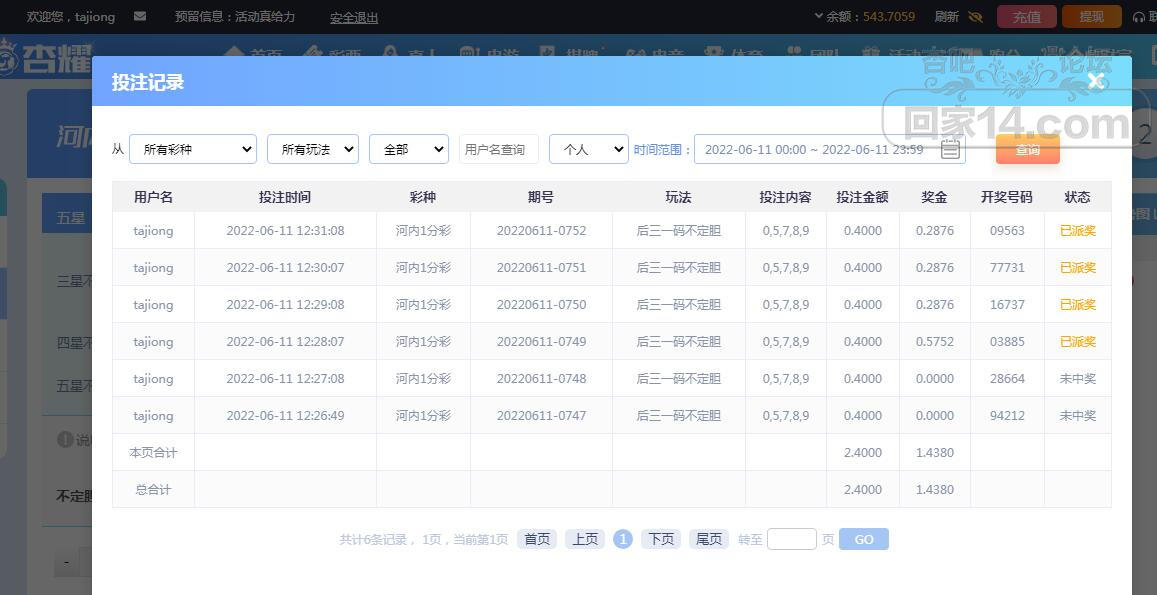Toggle the balance visibility eye icon

coord(976,17)
